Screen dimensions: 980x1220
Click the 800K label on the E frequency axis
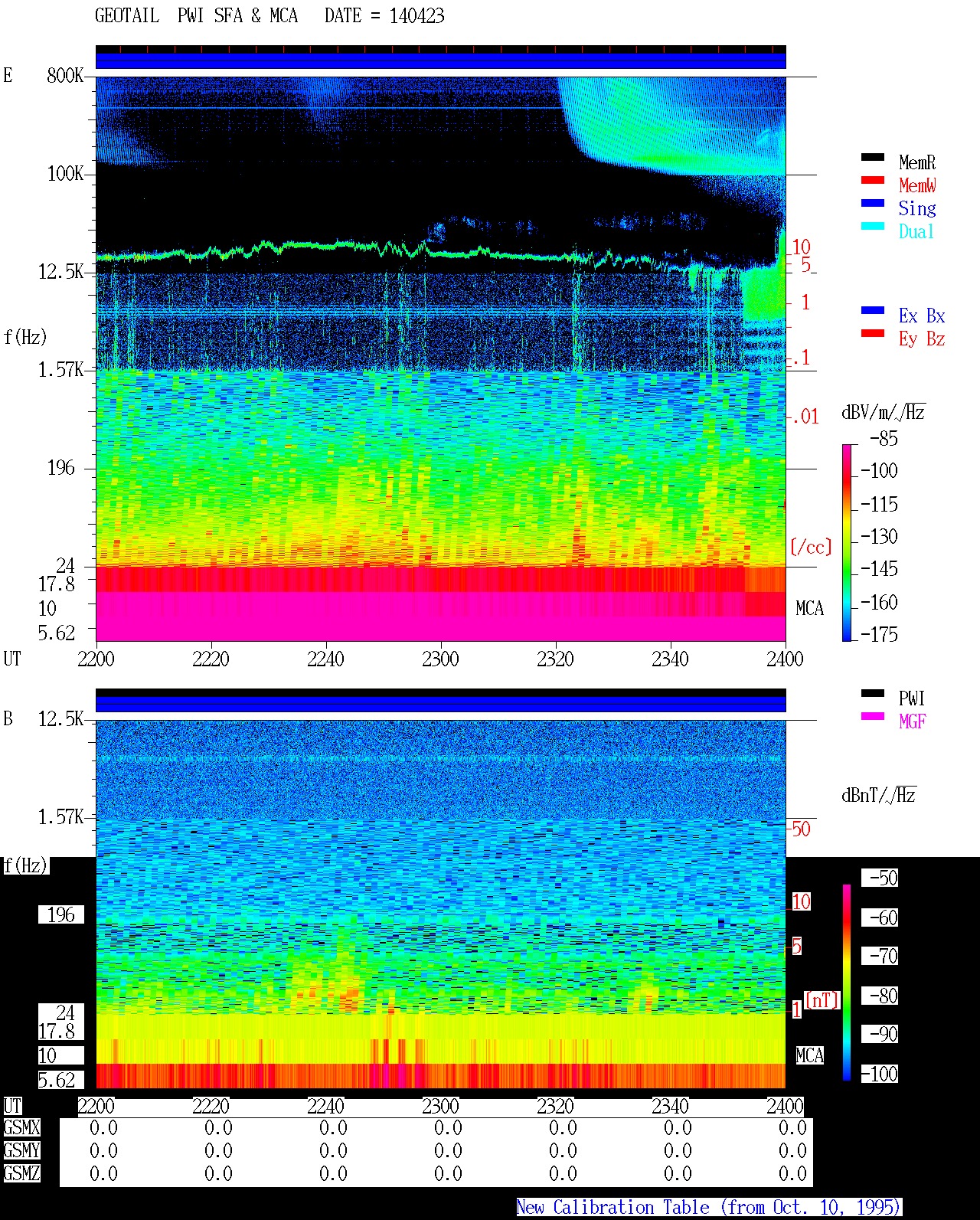tap(65, 75)
